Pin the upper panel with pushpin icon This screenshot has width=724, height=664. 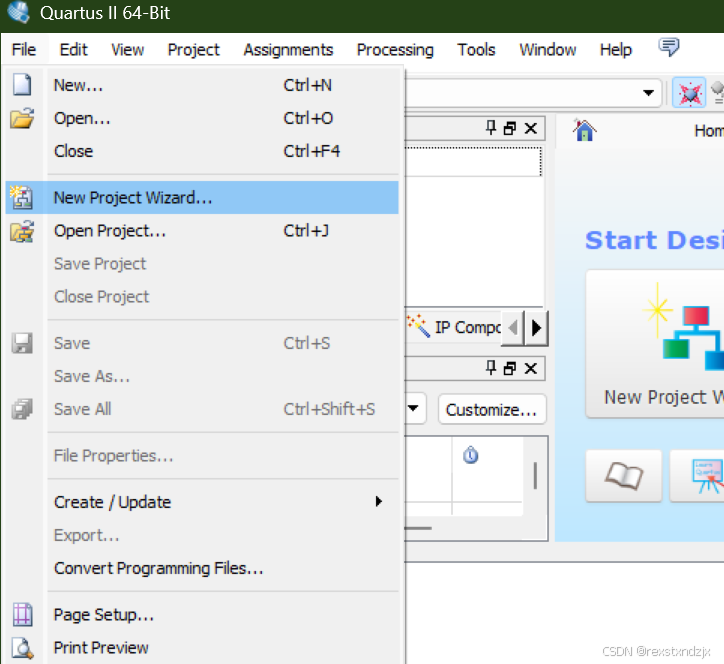[491, 127]
